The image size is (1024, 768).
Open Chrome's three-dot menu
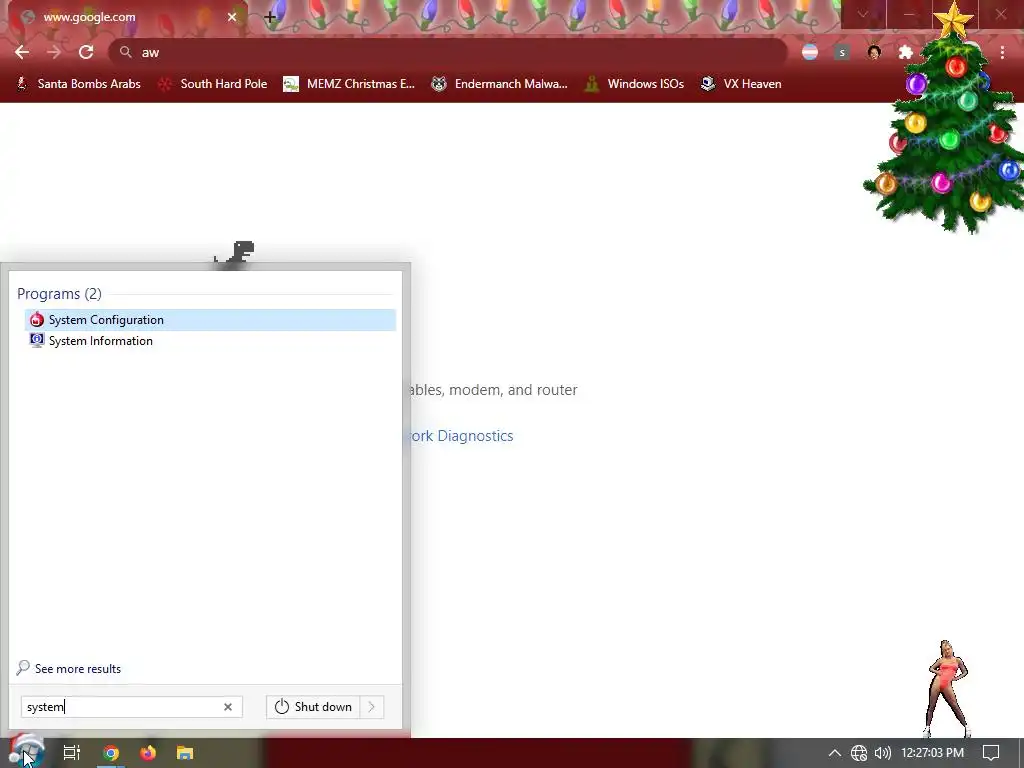click(x=1002, y=52)
